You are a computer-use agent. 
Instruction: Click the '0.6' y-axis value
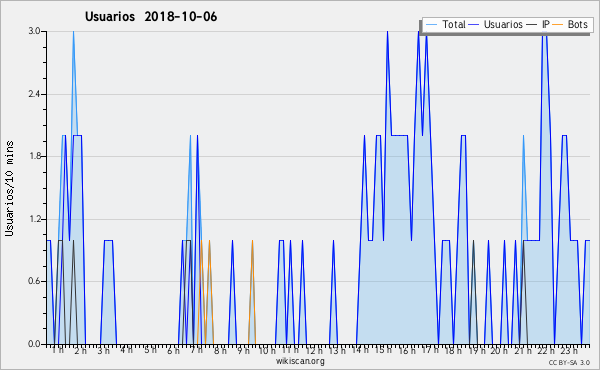click(x=34, y=281)
